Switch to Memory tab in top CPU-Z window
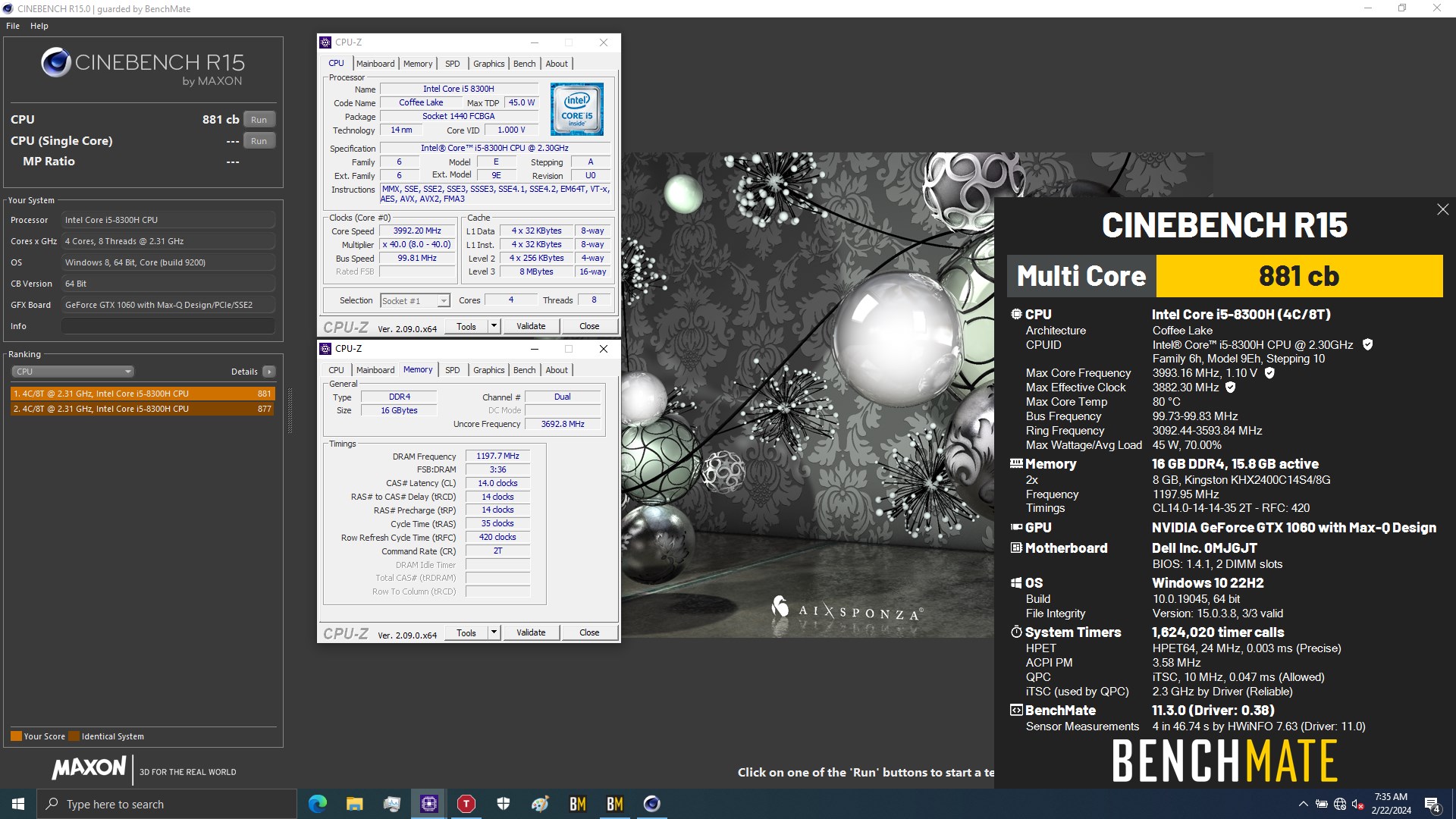This screenshot has width=1456, height=819. pyautogui.click(x=418, y=64)
